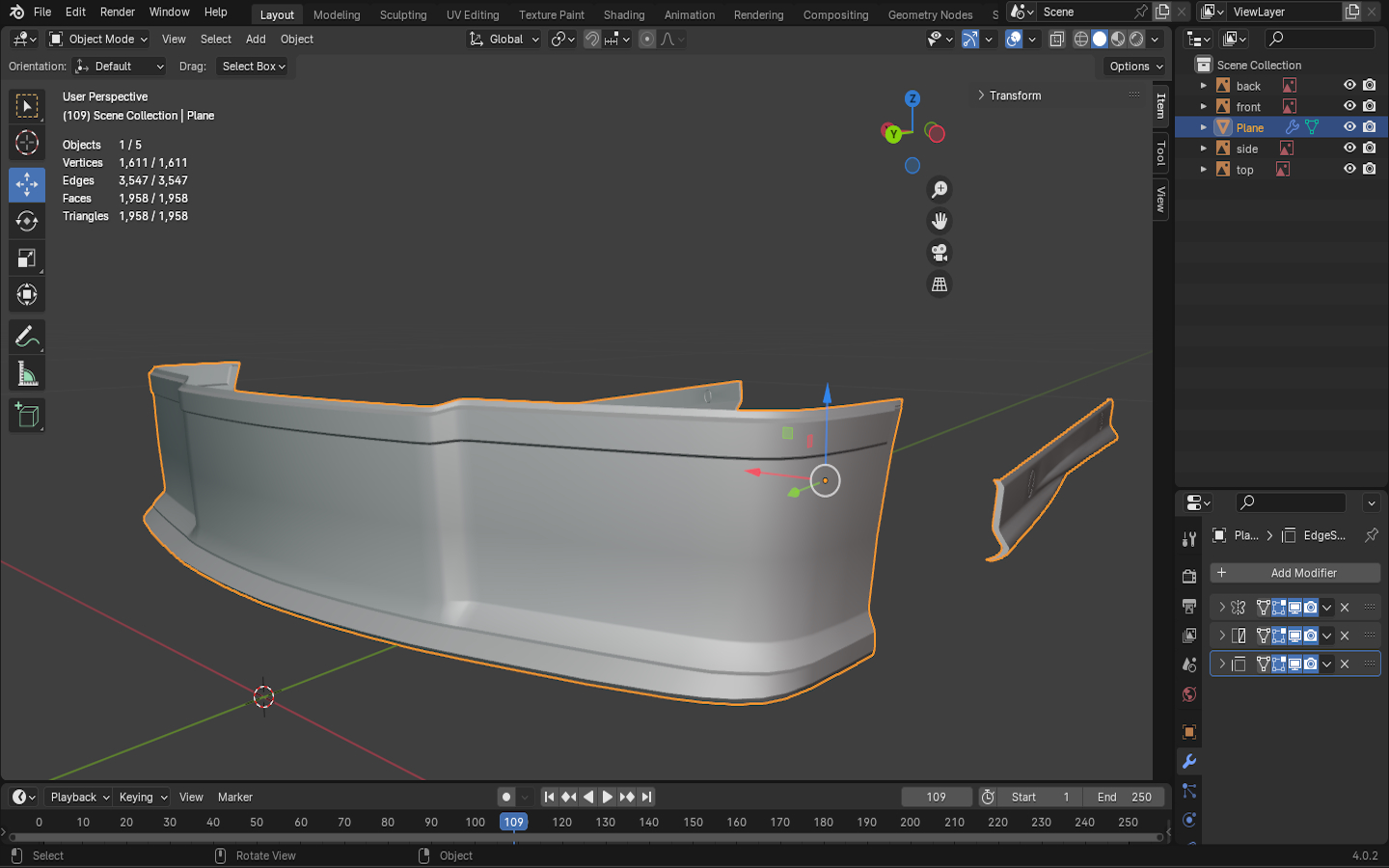
Task: Switch to the Modeling workspace tab
Action: [337, 14]
